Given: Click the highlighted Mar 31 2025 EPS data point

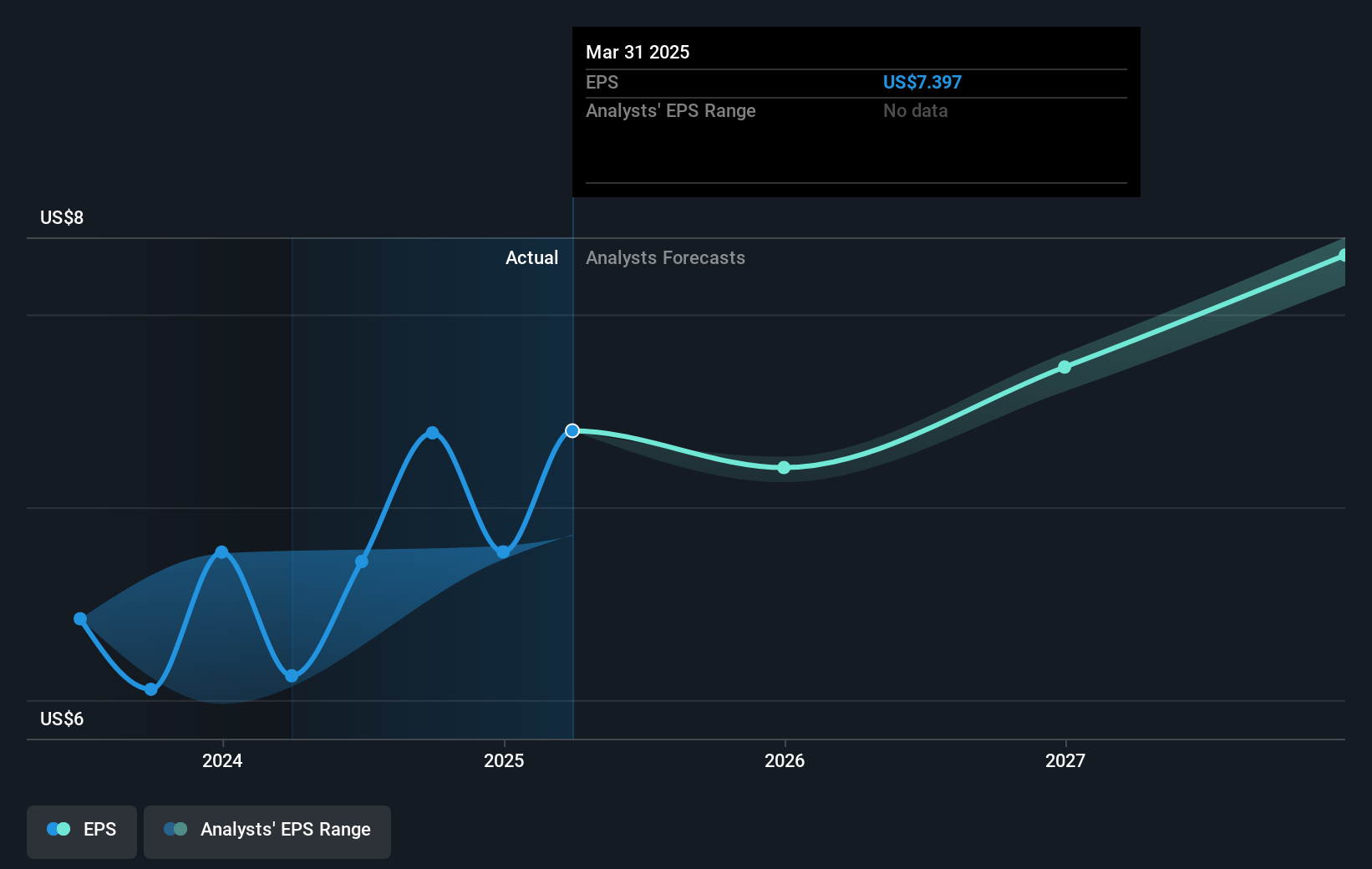Looking at the screenshot, I should pyautogui.click(x=572, y=431).
